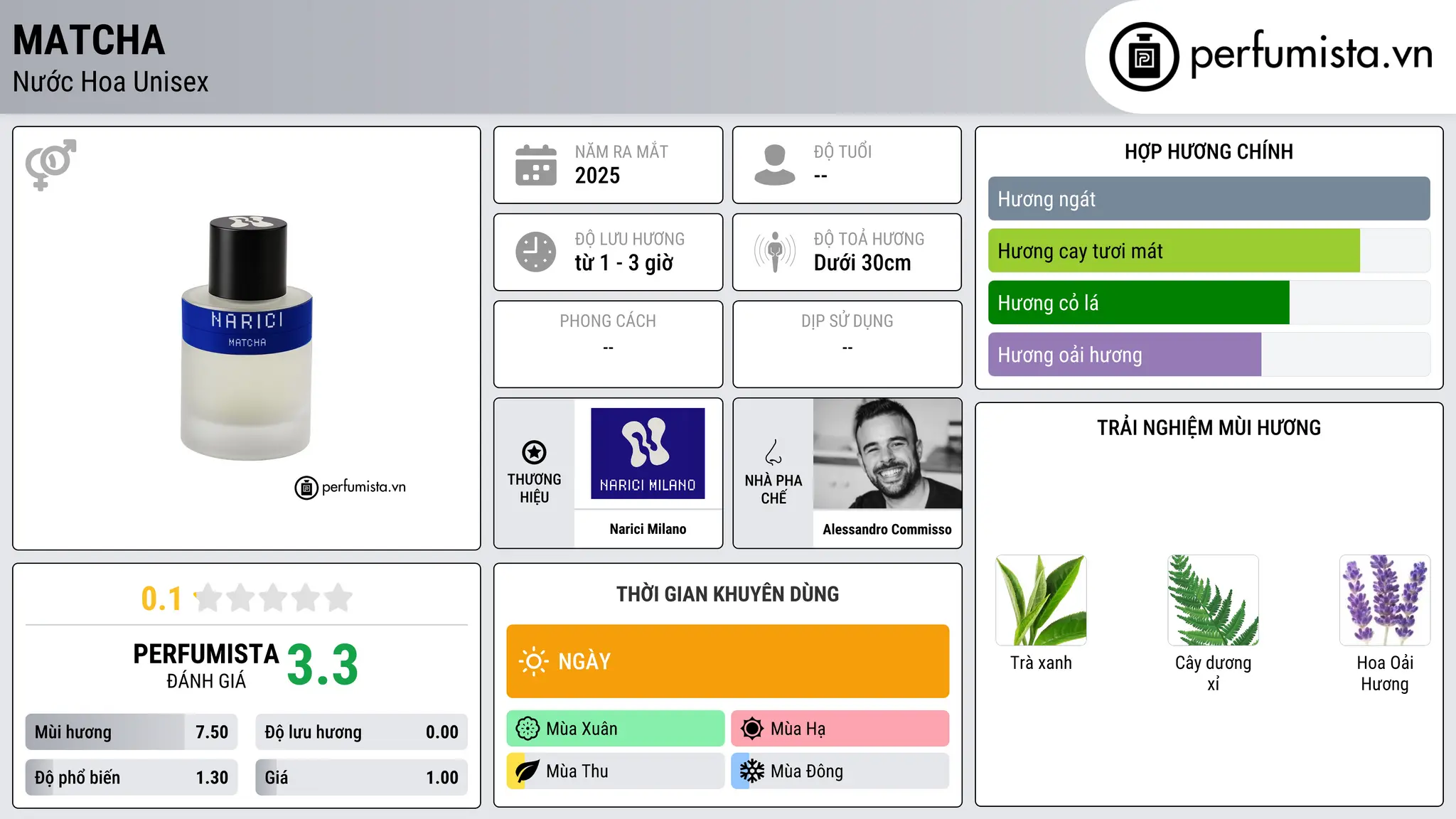
Task: Select the NGÀY daytime bar
Action: pyautogui.click(x=728, y=661)
